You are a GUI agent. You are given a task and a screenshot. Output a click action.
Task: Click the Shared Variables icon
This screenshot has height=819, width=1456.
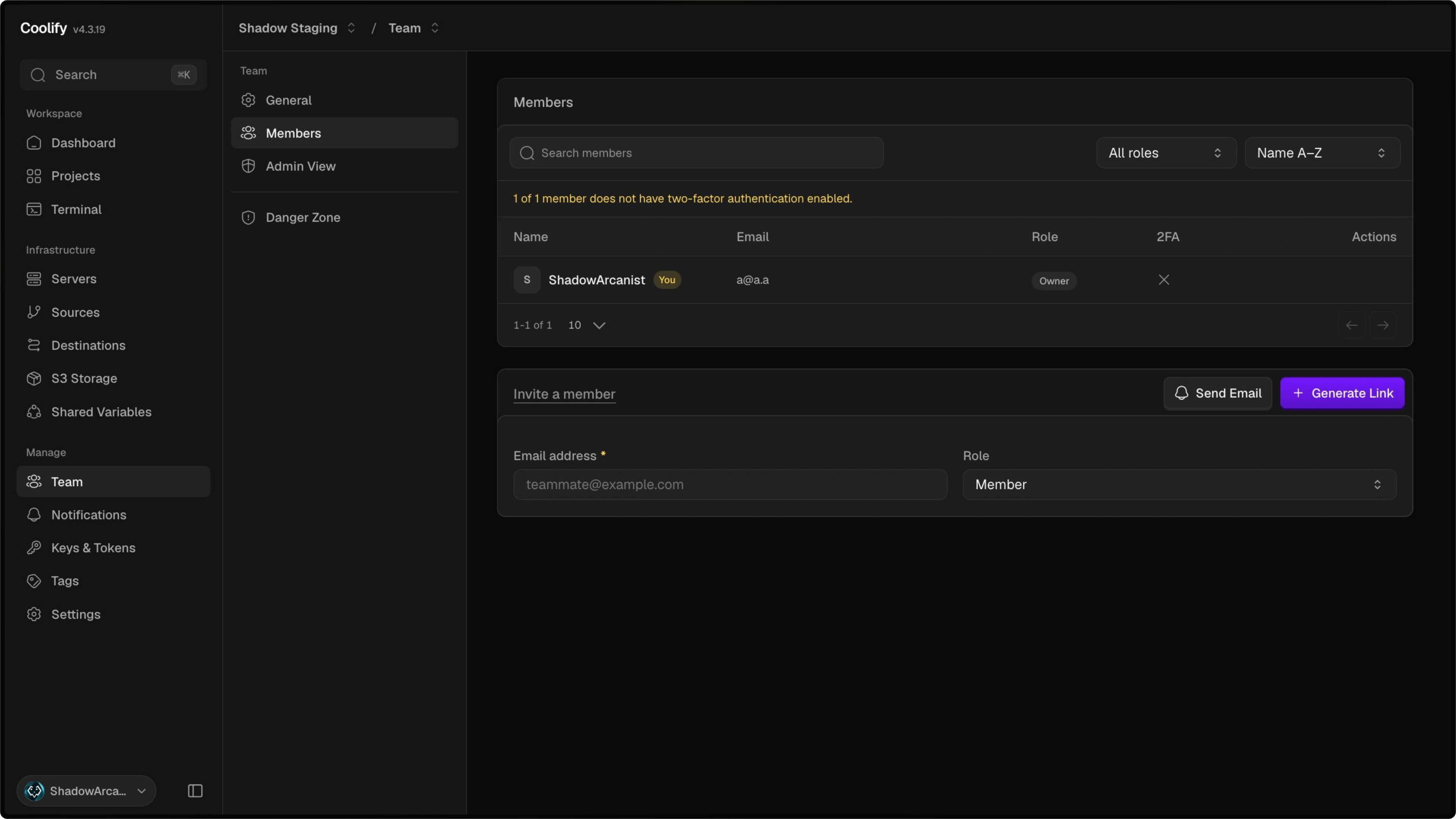pyautogui.click(x=34, y=412)
